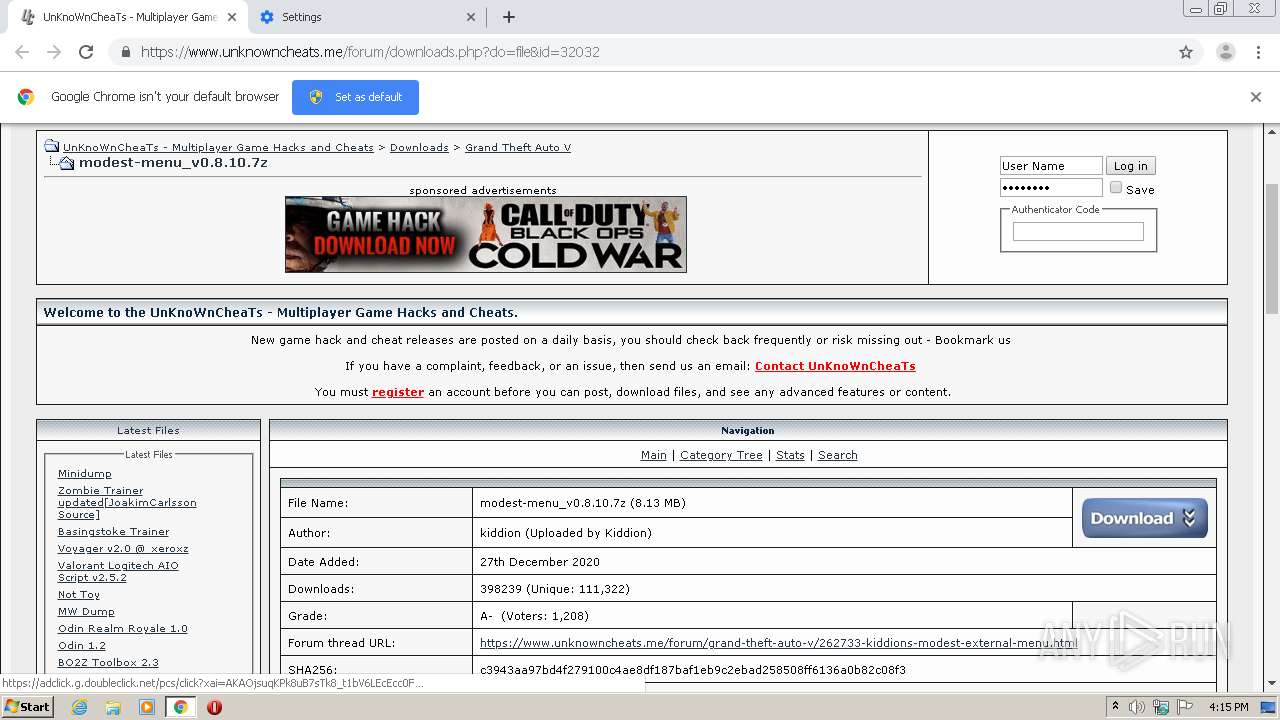Image resolution: width=1280 pixels, height=720 pixels.
Task: Open the red register link
Action: click(x=398, y=392)
